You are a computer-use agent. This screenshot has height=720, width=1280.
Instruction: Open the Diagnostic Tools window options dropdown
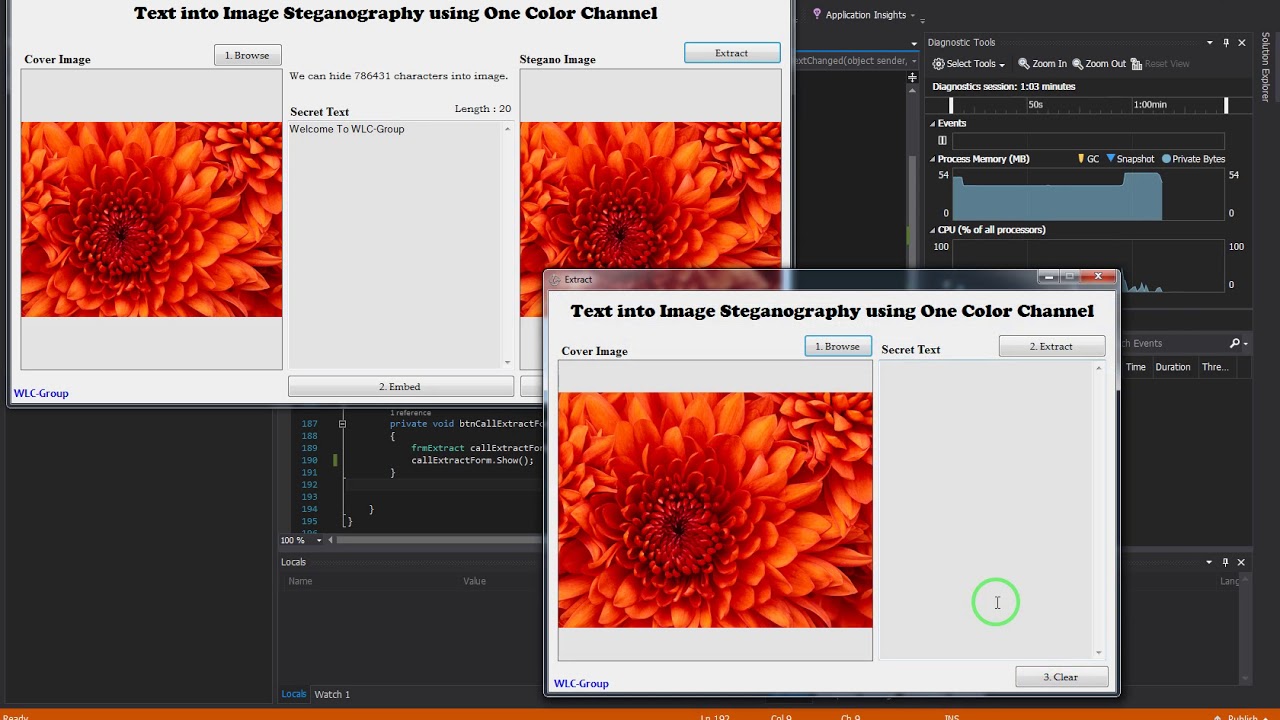(1210, 43)
